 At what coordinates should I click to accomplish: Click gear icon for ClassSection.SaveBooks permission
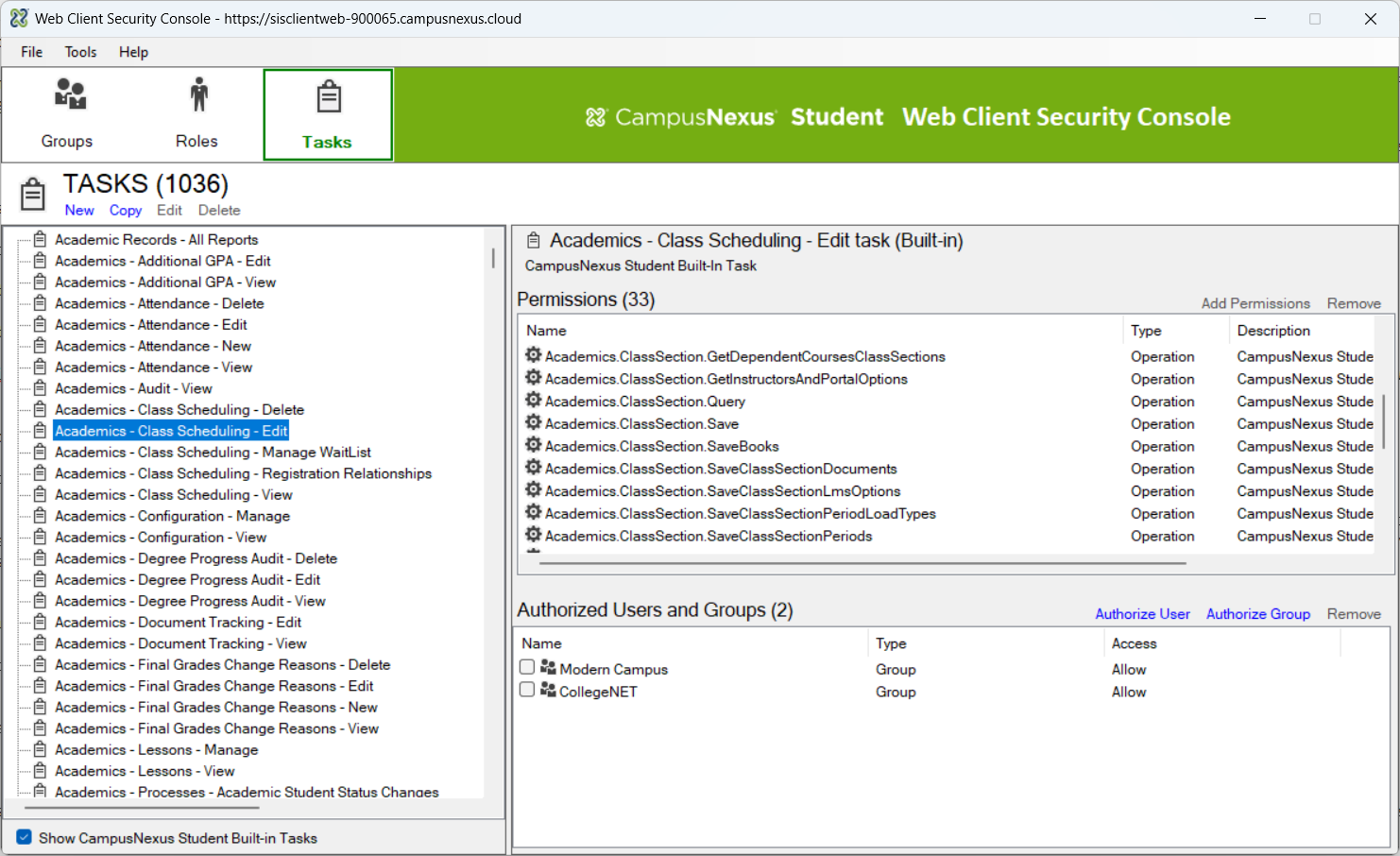tap(534, 445)
